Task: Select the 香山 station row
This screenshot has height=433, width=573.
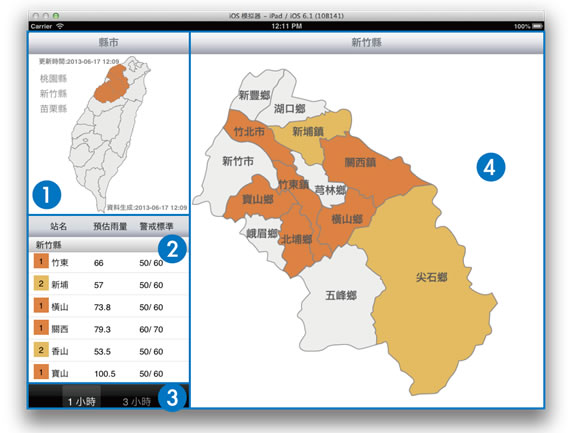Action: click(109, 351)
